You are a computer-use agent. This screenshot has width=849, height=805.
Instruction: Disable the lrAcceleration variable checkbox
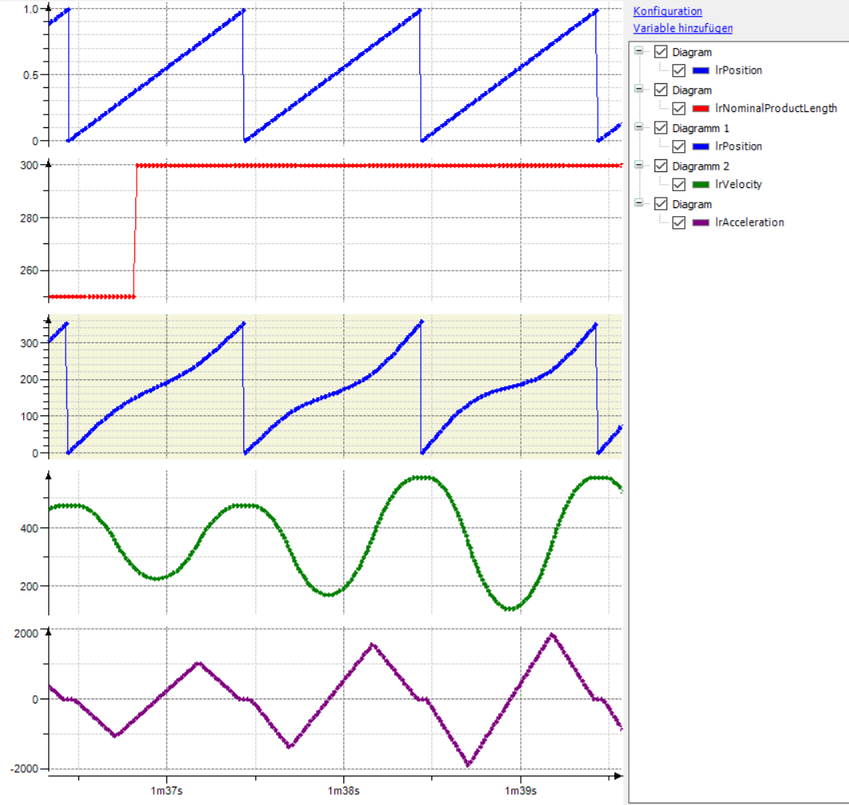(680, 223)
